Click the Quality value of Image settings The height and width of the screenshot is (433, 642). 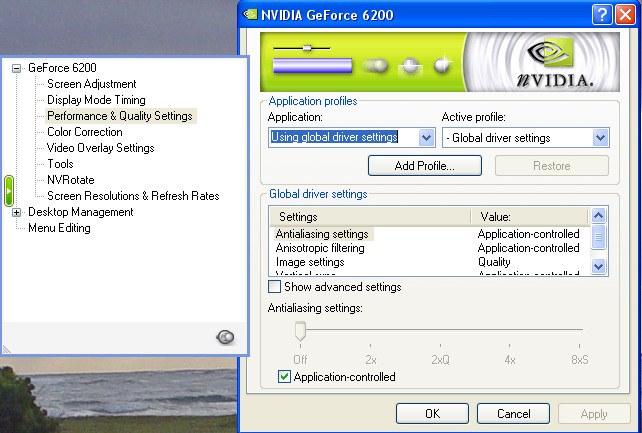[x=494, y=262]
